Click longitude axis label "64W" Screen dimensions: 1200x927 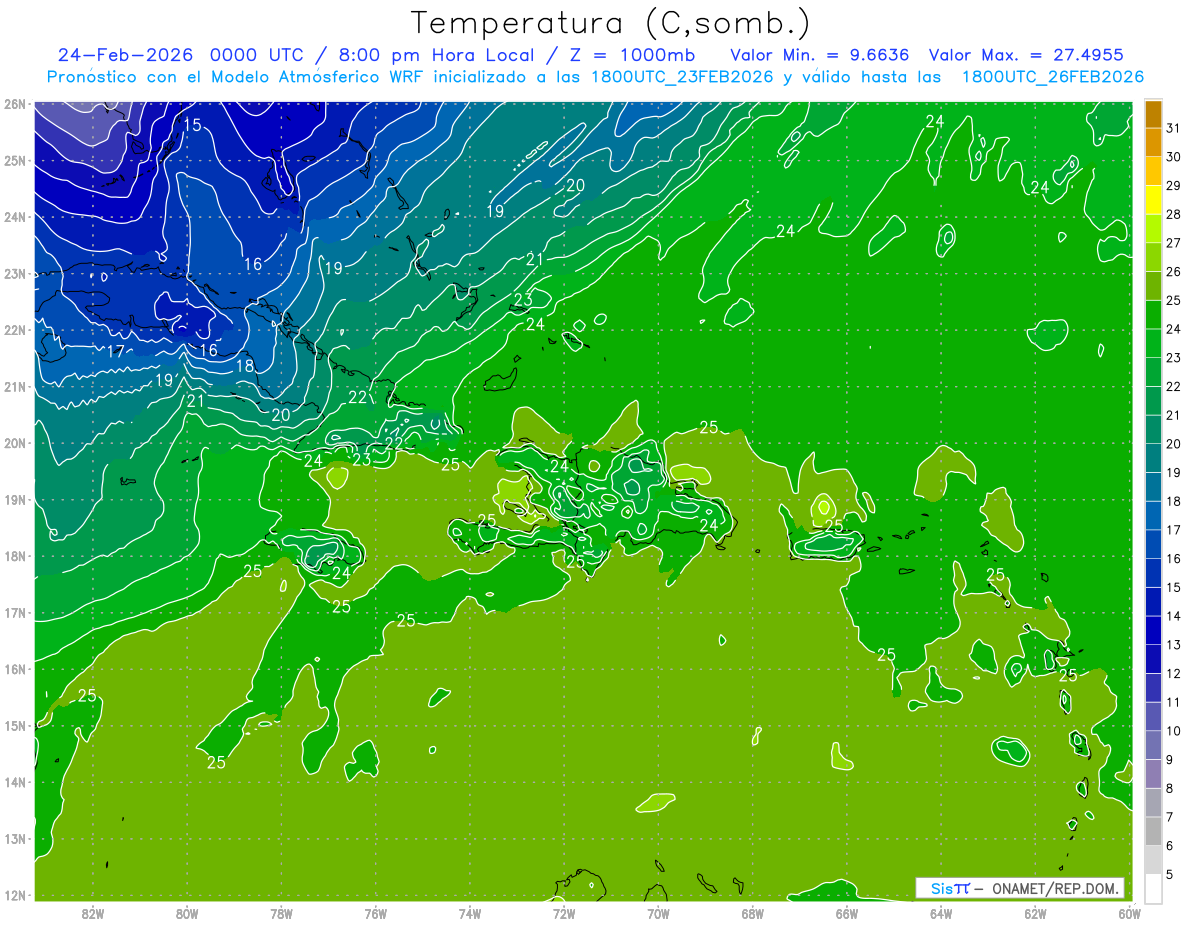[940, 914]
